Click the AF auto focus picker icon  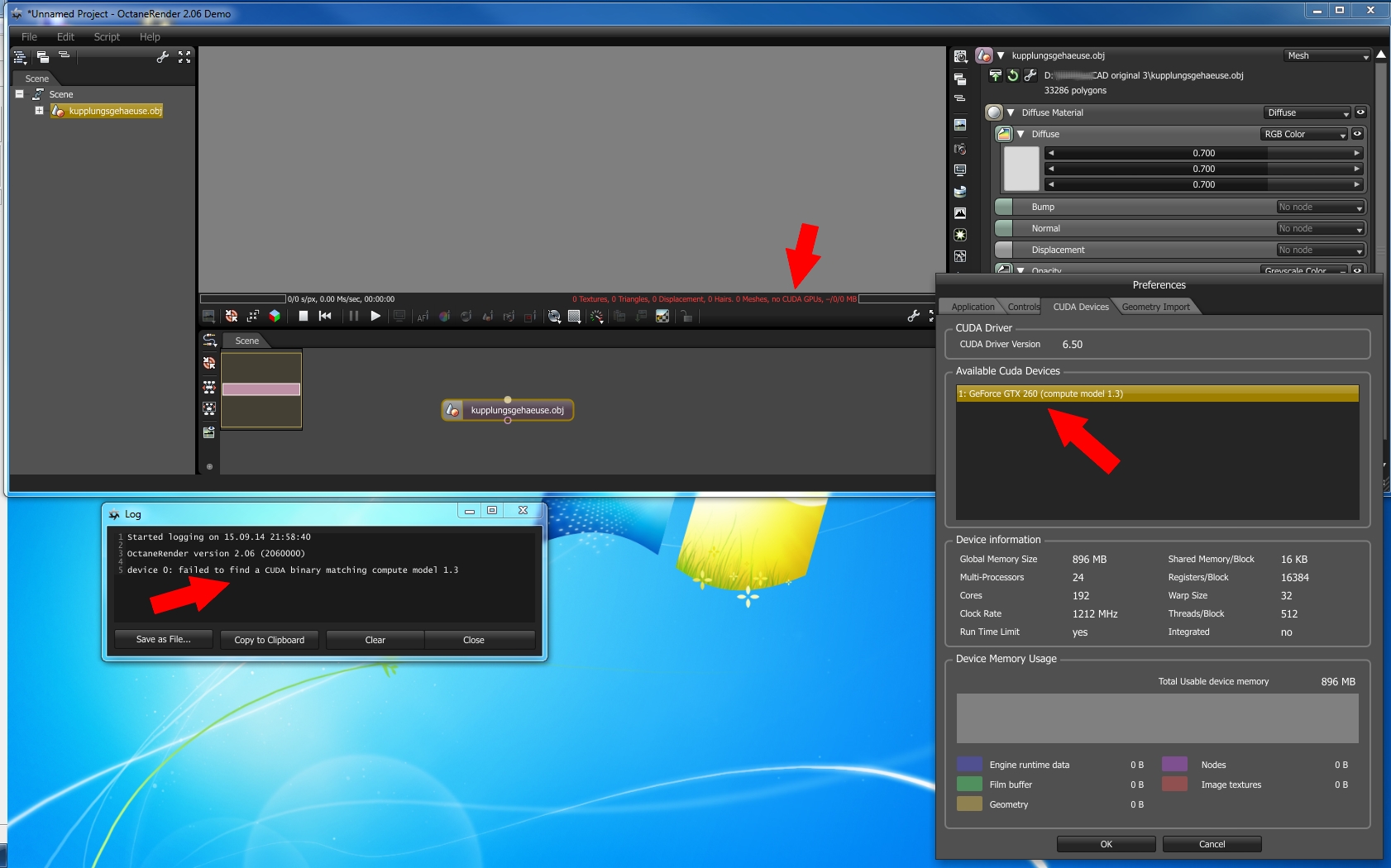[423, 316]
